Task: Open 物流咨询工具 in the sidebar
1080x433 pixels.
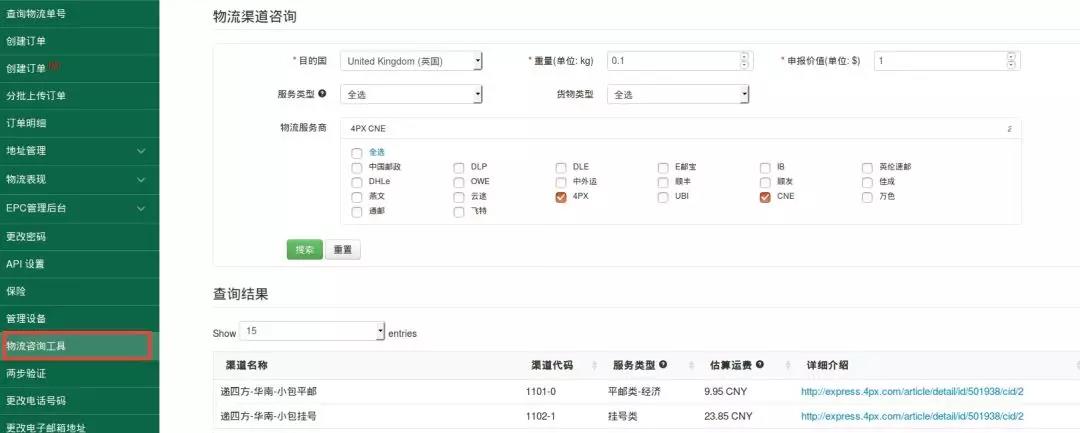Action: pyautogui.click(x=76, y=346)
